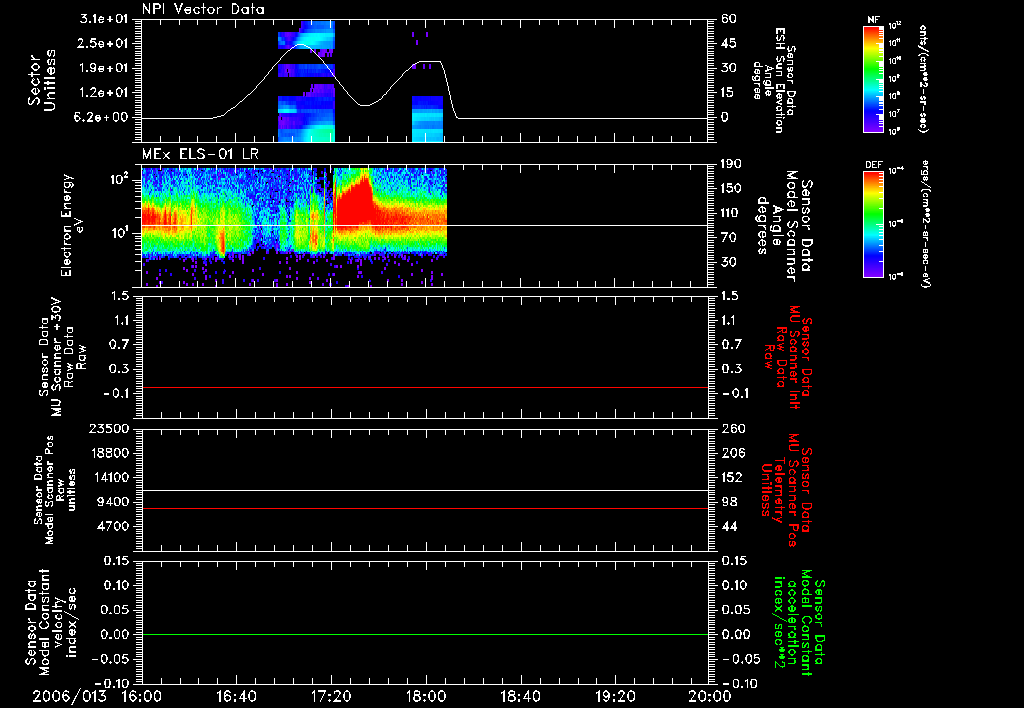Click the 70 scanner angle tick label
The image size is (1024, 708).
click(x=729, y=237)
